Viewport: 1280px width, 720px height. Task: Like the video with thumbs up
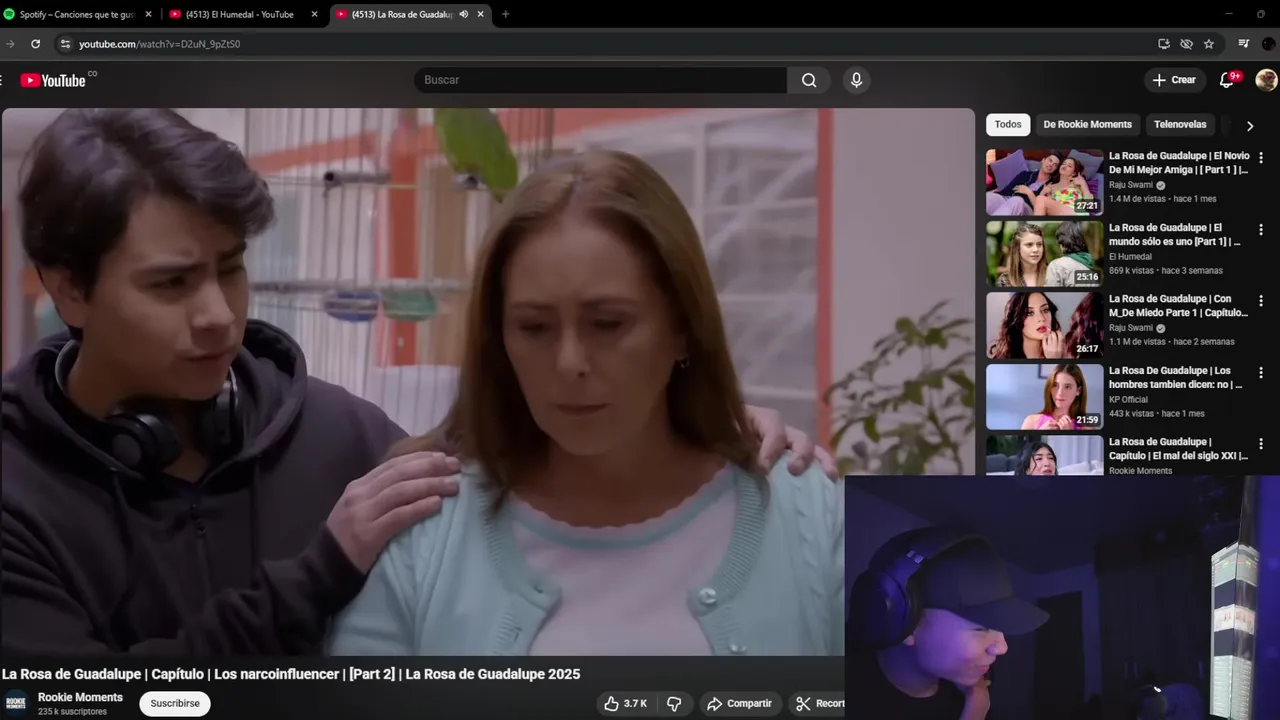626,704
